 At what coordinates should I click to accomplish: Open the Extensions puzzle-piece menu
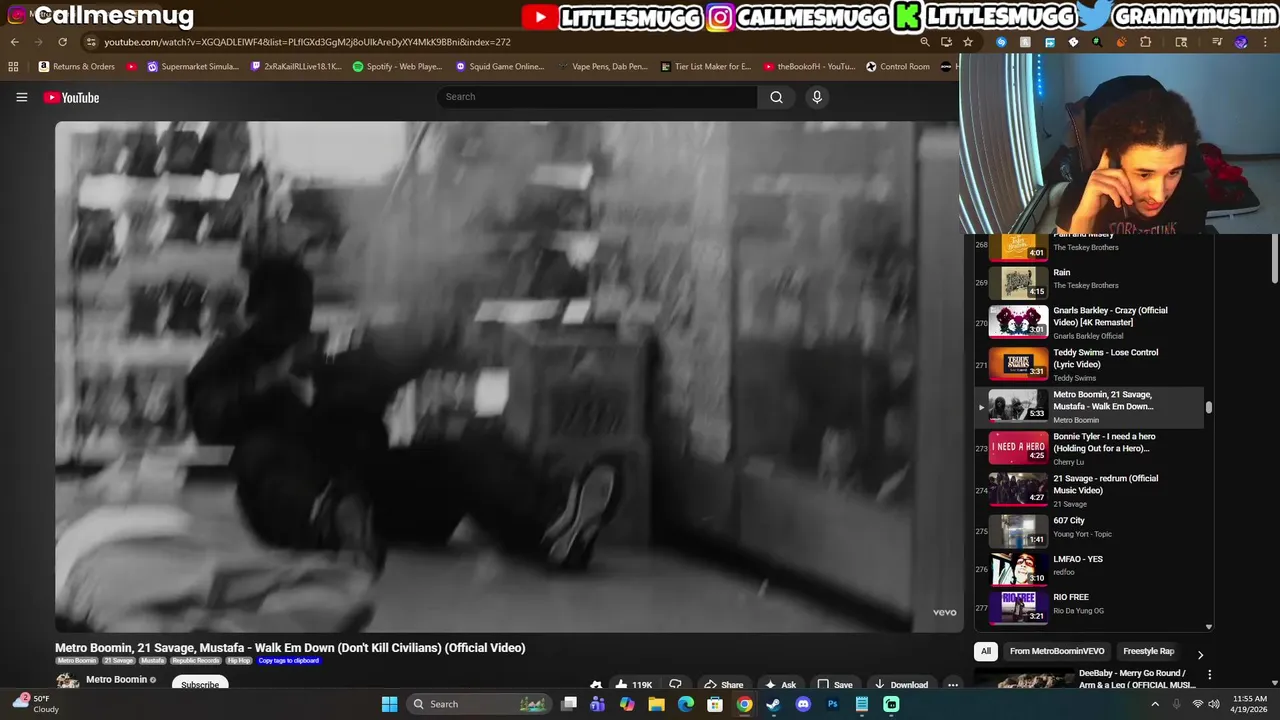1145,42
